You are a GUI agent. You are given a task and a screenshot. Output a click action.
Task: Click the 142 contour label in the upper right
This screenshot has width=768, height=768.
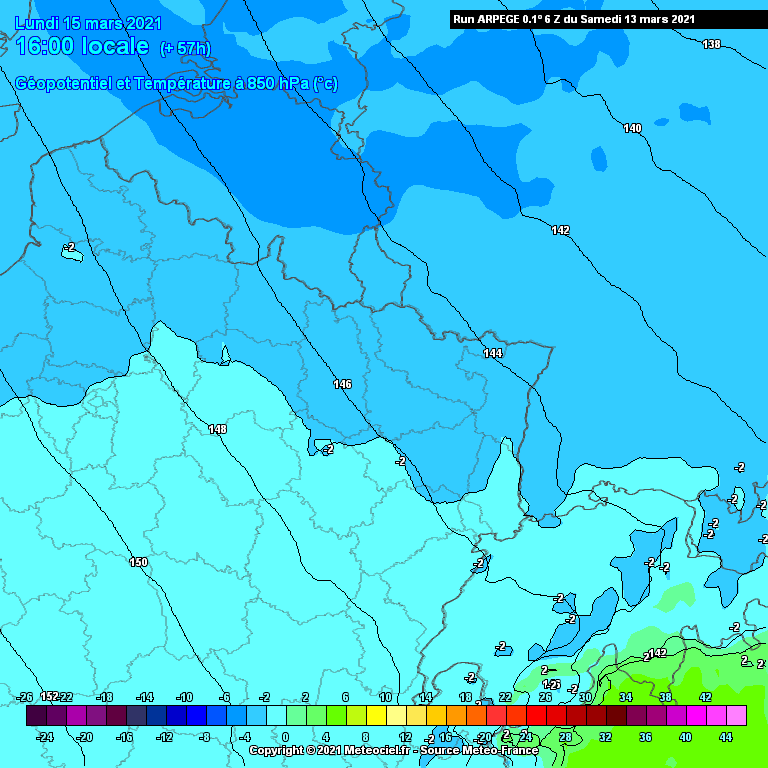[x=560, y=231]
